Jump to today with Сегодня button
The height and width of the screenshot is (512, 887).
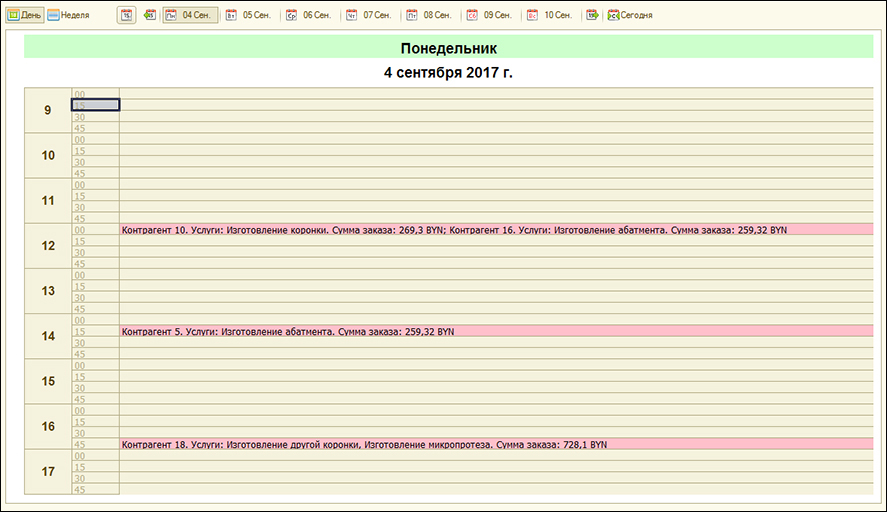point(628,15)
